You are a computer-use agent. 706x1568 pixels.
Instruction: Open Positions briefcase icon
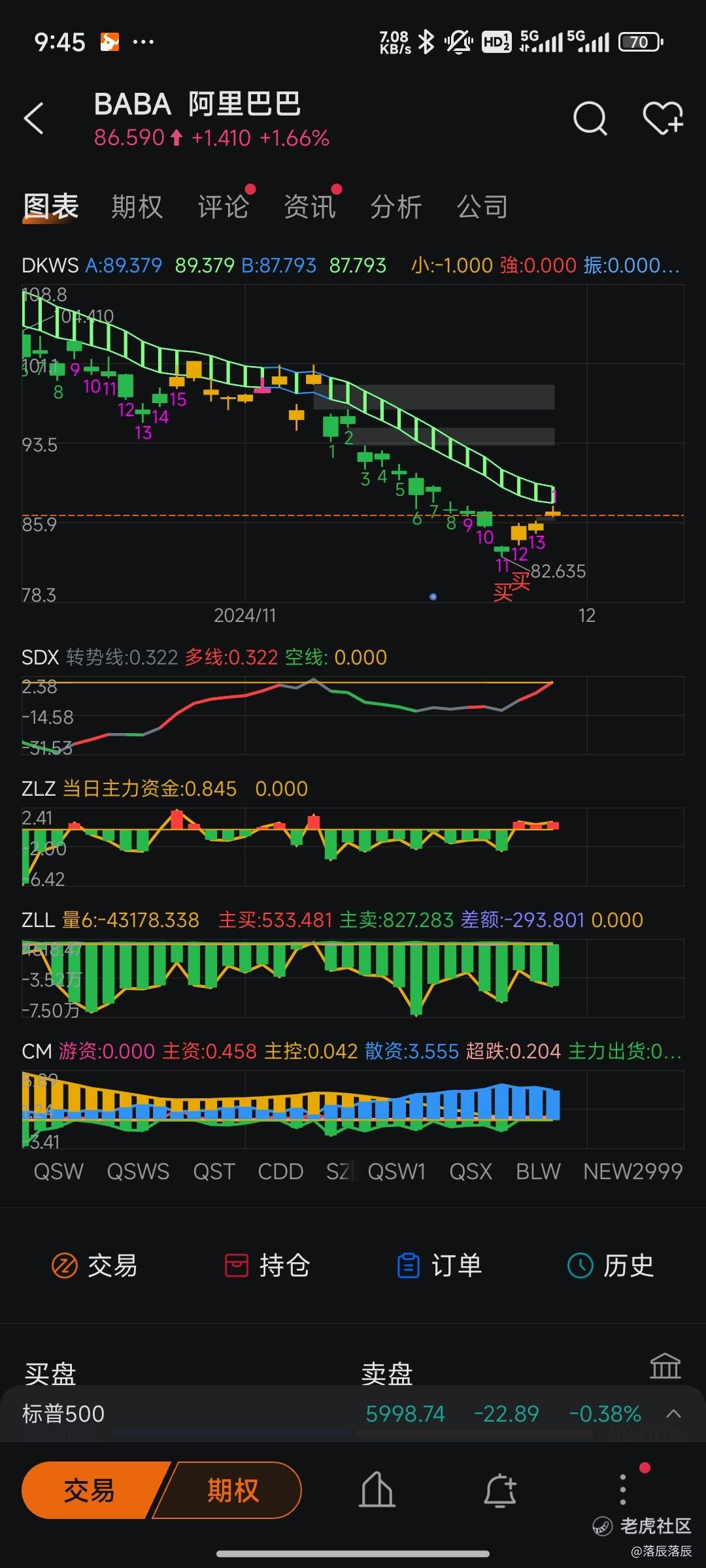pyautogui.click(x=237, y=1266)
